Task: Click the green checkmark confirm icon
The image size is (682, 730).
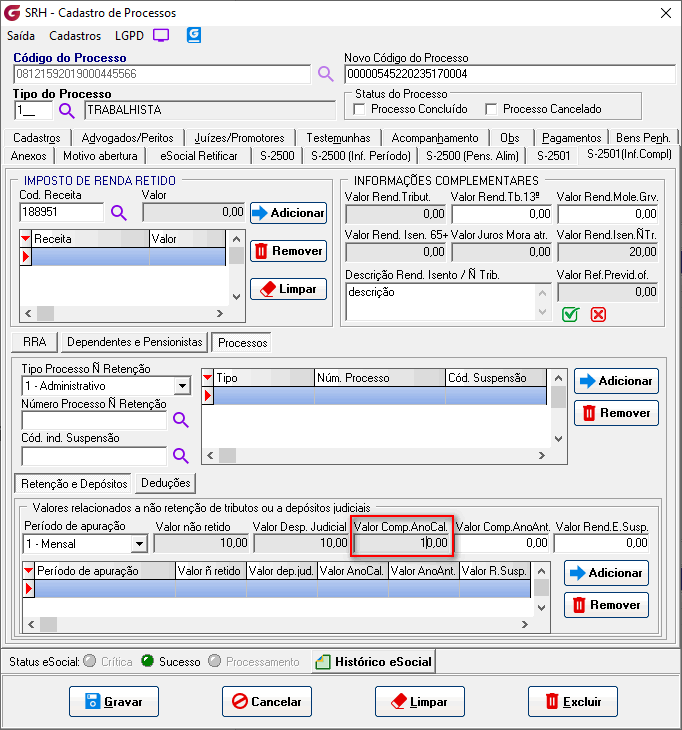Action: 570,314
